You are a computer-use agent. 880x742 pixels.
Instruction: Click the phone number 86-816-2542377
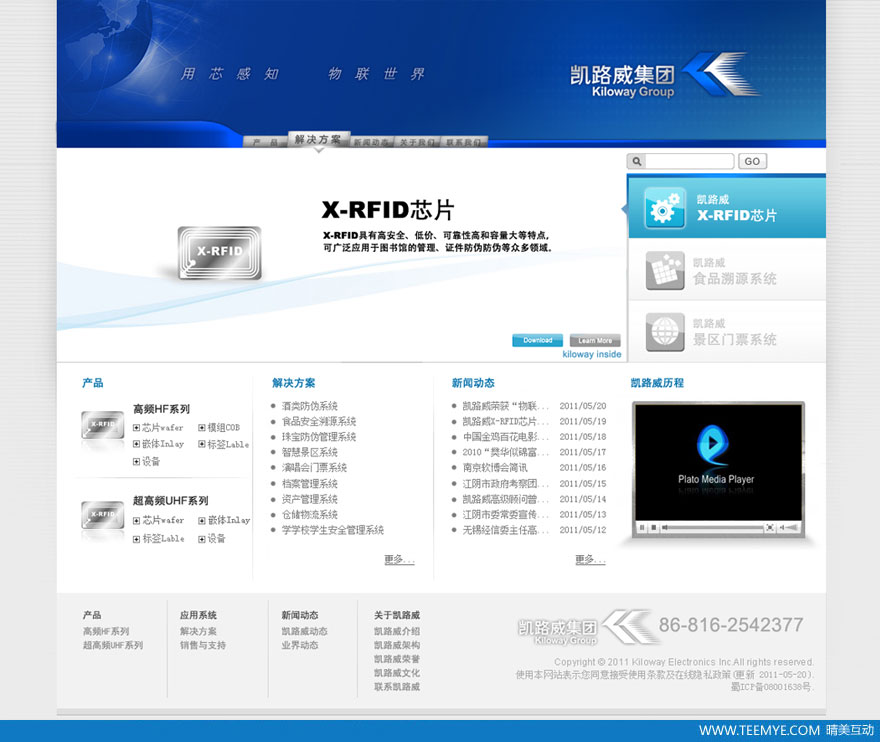[x=731, y=625]
